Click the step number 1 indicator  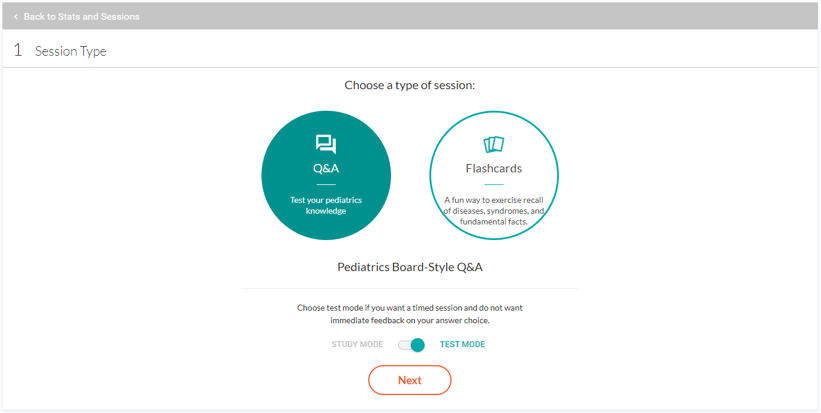(x=18, y=51)
